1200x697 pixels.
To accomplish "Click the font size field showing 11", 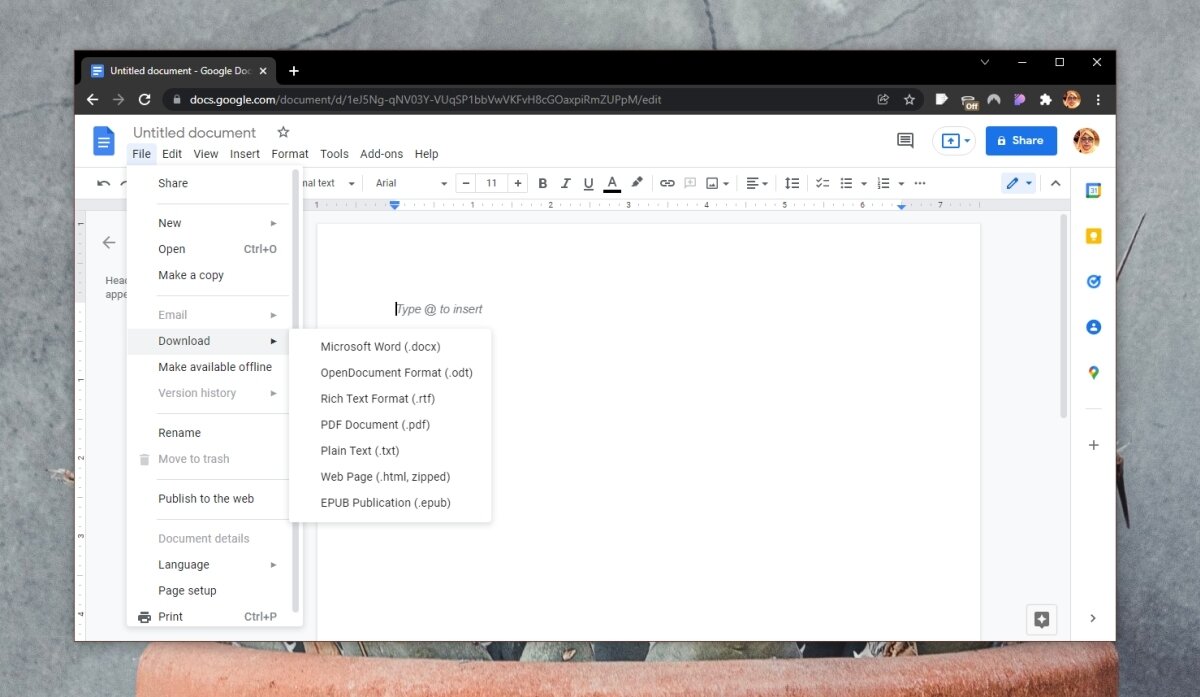I will [491, 183].
